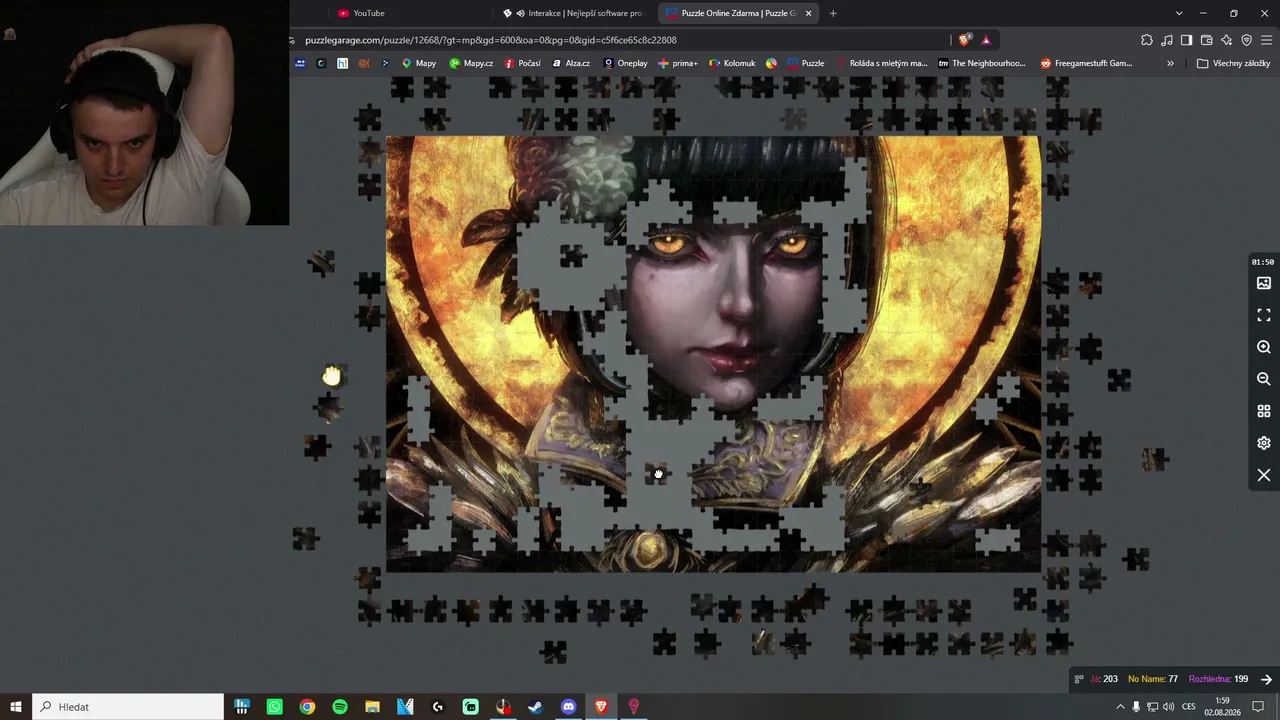Show more bookmarks with the chevron
Image resolution: width=1280 pixels, height=720 pixels.
[1170, 63]
